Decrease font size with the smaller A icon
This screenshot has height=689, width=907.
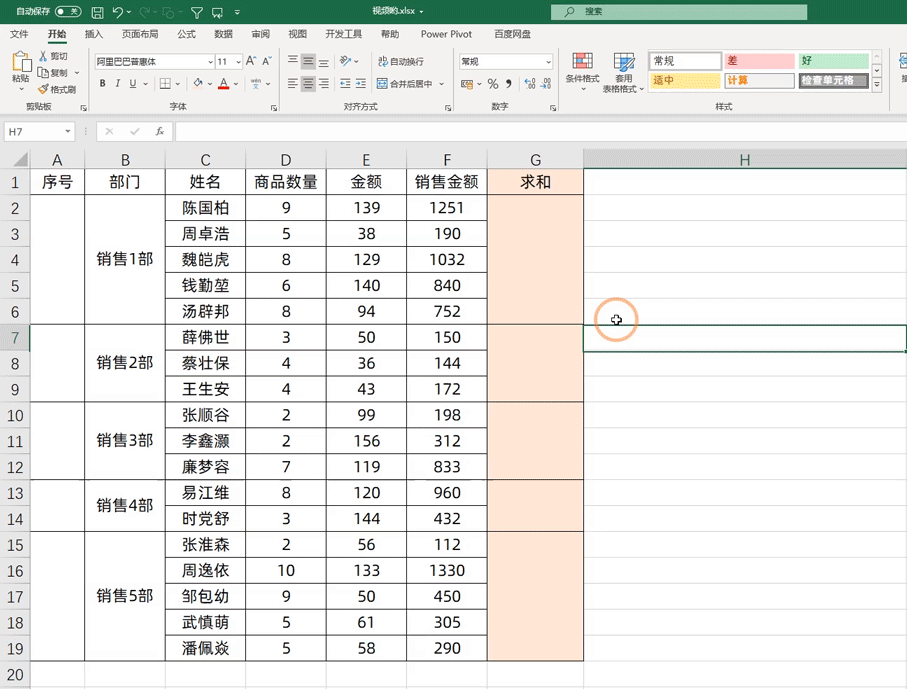click(267, 61)
